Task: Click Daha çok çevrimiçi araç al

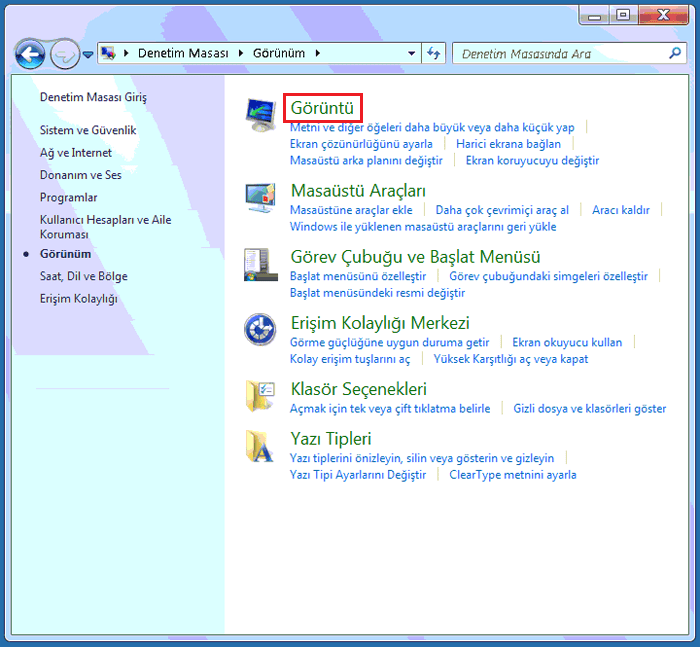Action: tap(502, 210)
